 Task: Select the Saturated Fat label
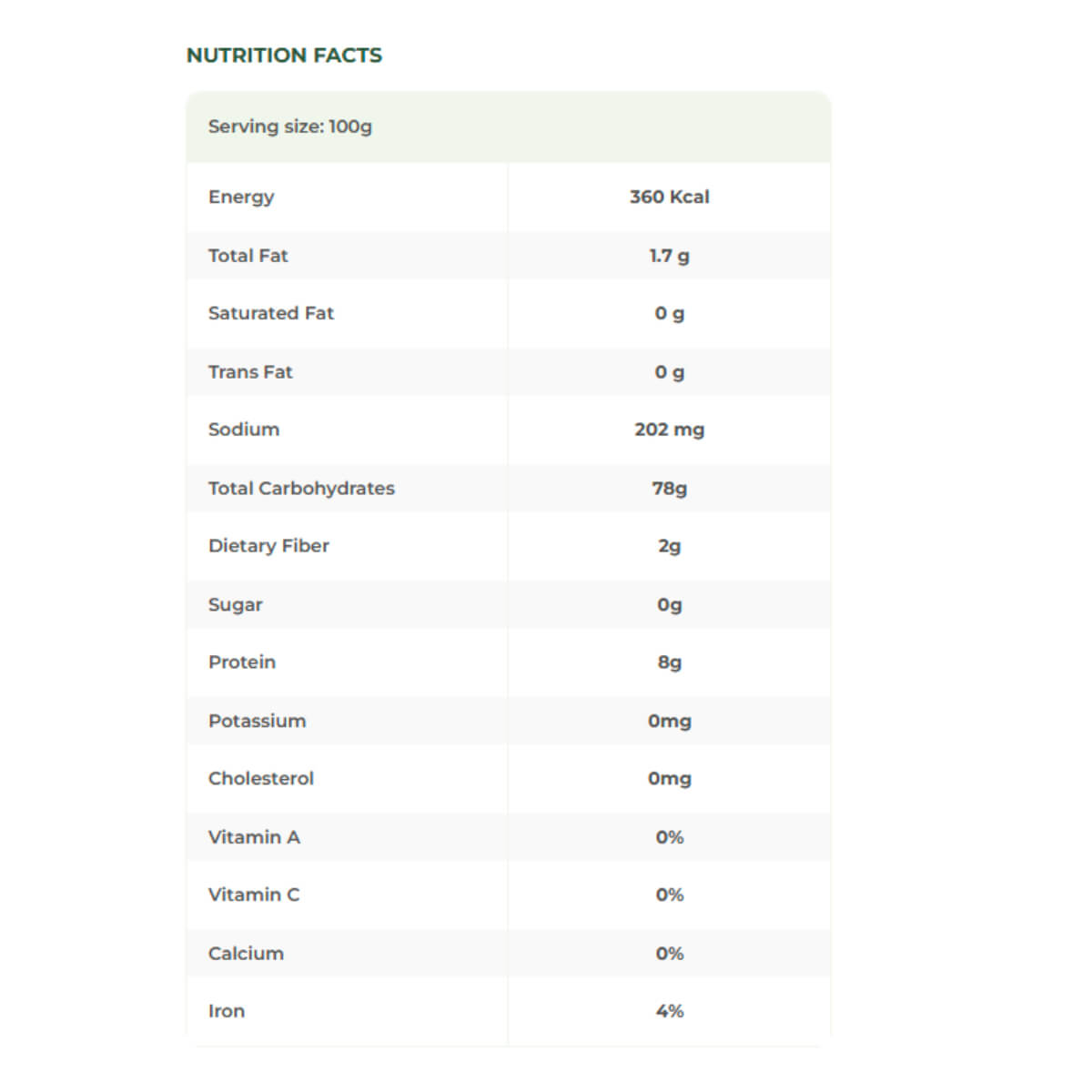(x=271, y=313)
